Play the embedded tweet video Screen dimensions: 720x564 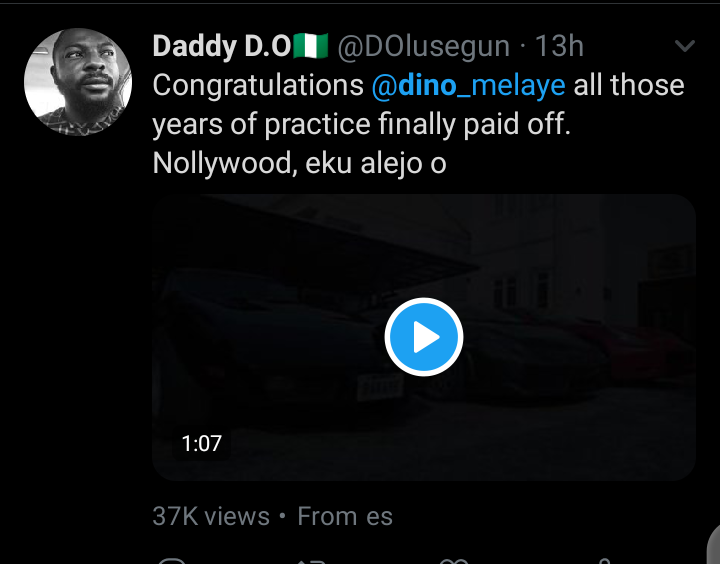(x=424, y=337)
